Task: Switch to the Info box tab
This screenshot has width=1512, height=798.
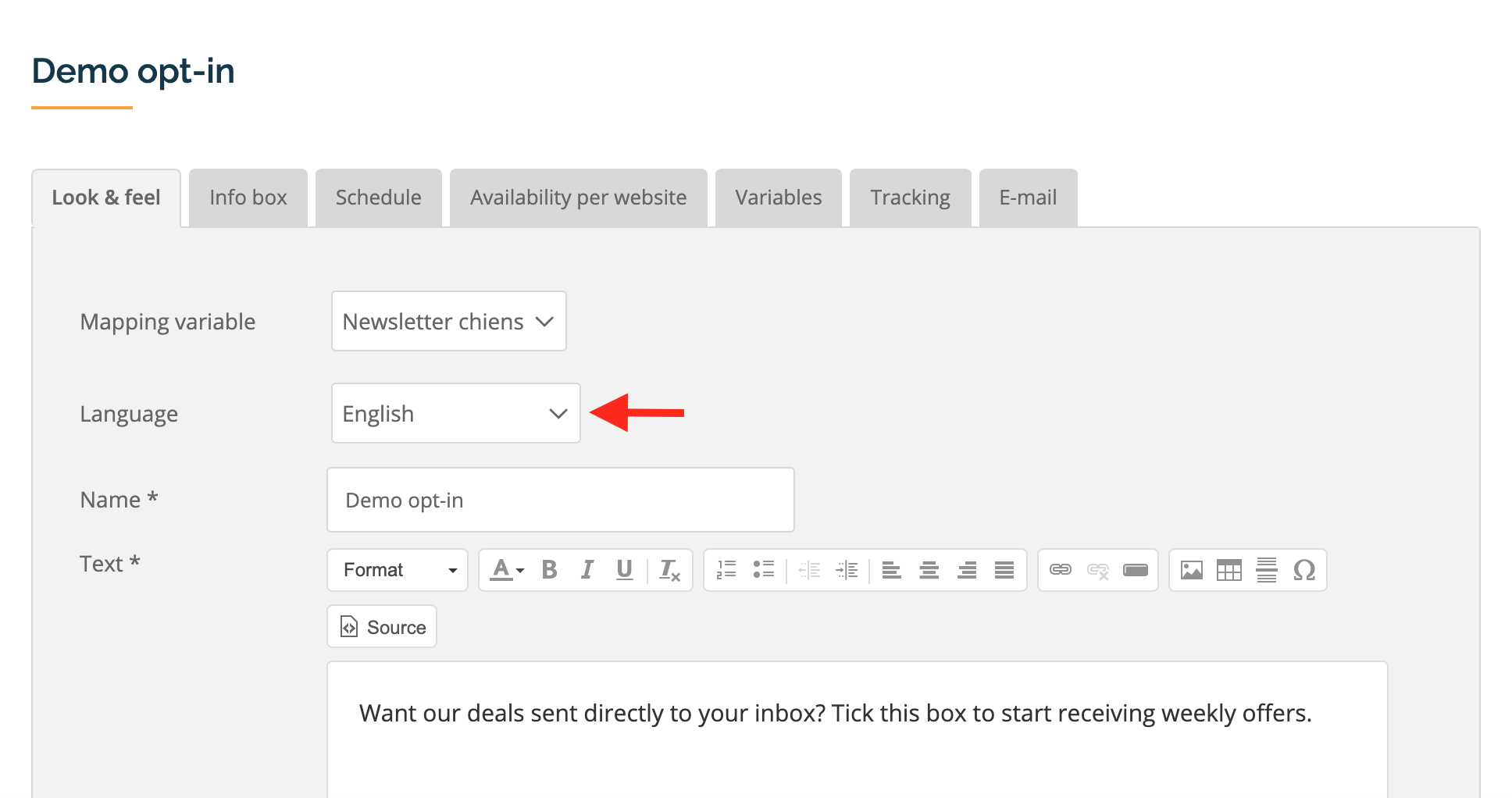Action: (248, 198)
